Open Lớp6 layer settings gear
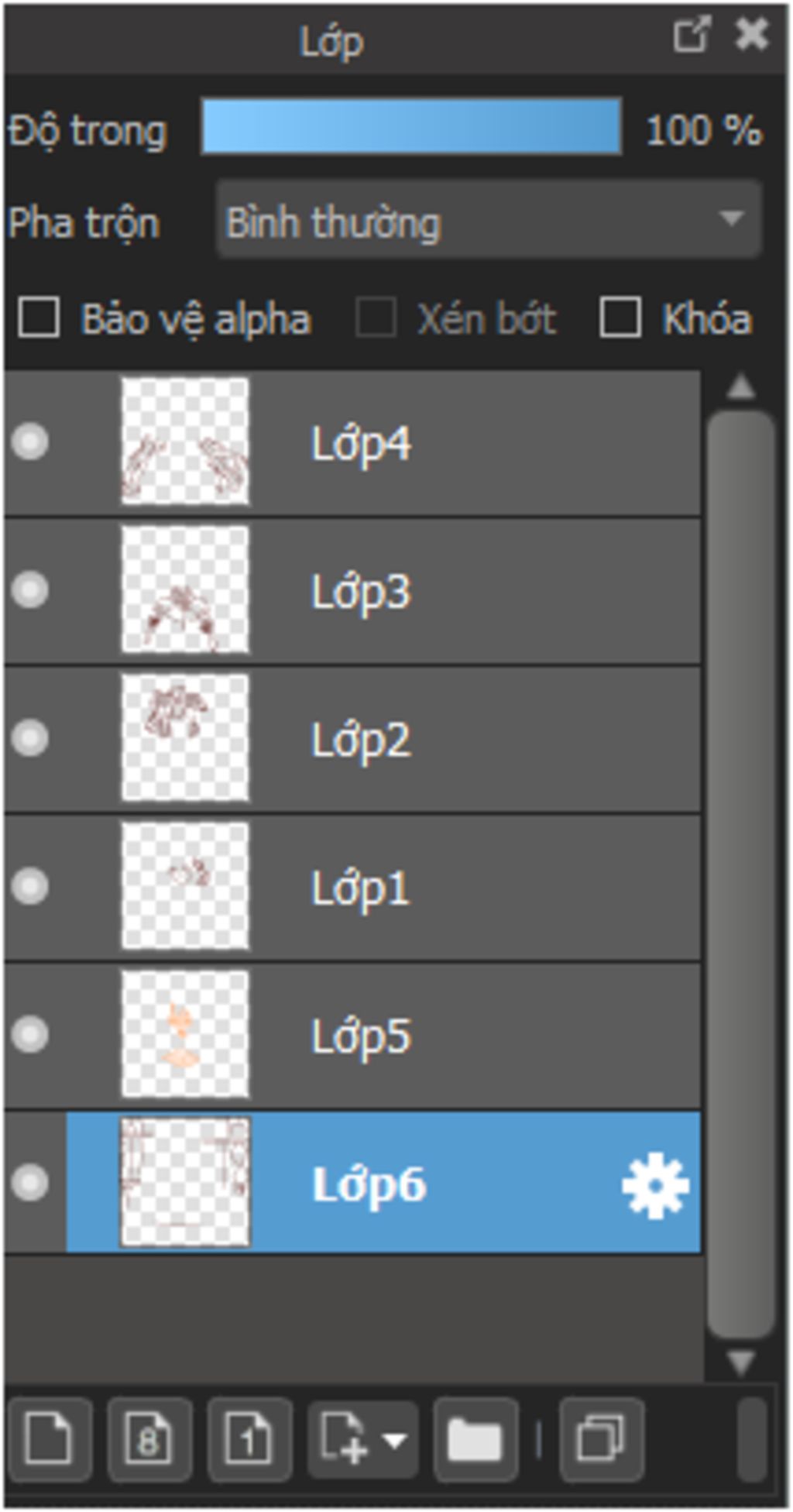The image size is (793, 1512). click(655, 1185)
